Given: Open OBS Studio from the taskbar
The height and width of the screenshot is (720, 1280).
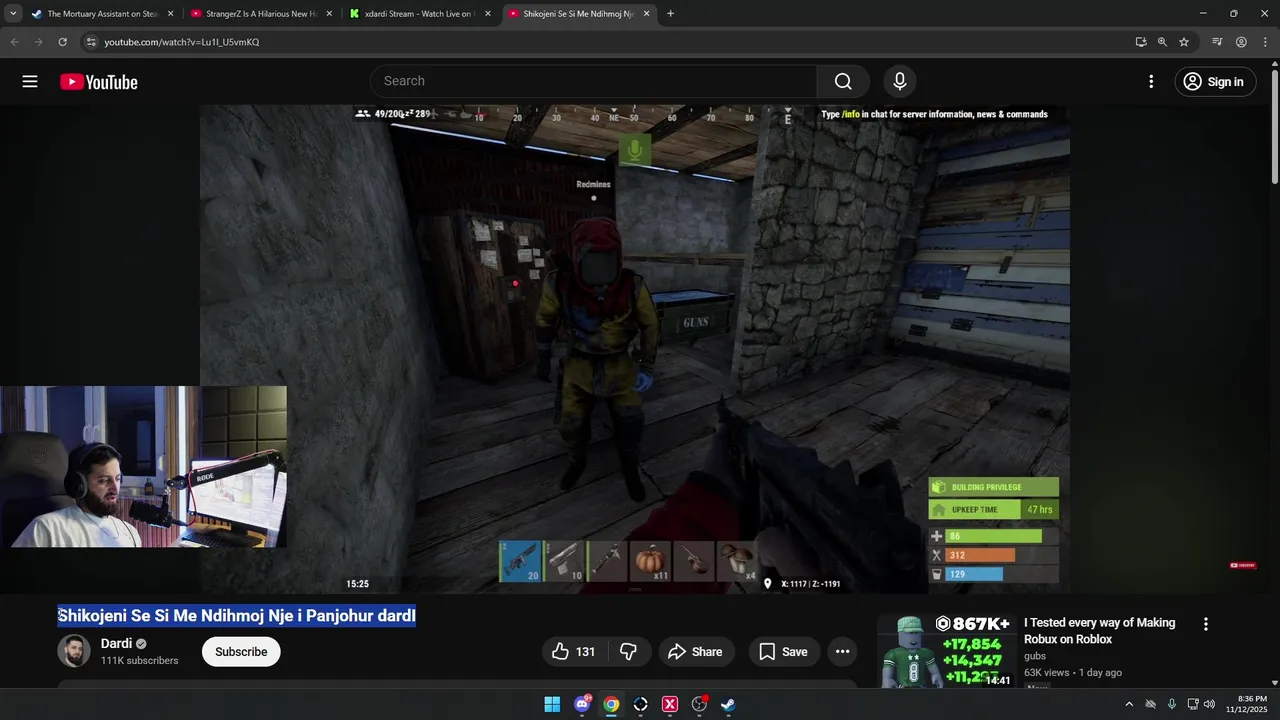Looking at the screenshot, I should pos(699,704).
